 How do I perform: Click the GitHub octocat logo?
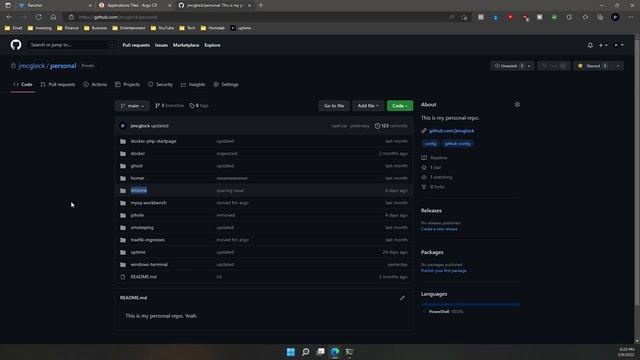(x=16, y=44)
